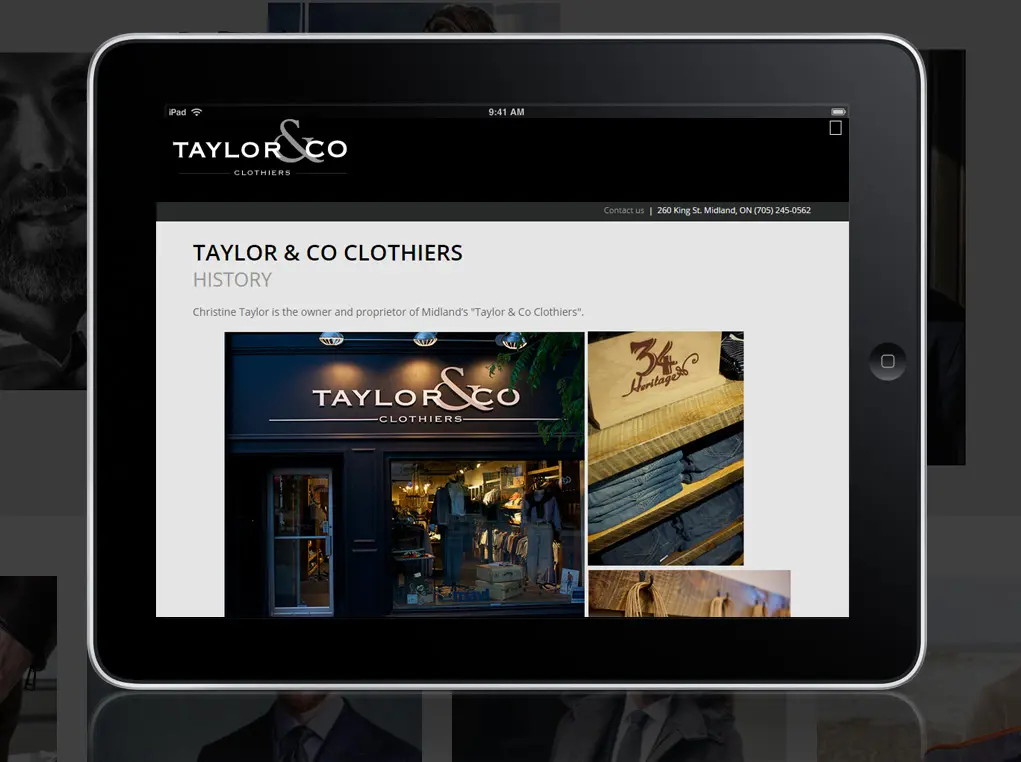Image resolution: width=1021 pixels, height=762 pixels.
Task: Tap the Wi-Fi status icon
Action: 197,112
